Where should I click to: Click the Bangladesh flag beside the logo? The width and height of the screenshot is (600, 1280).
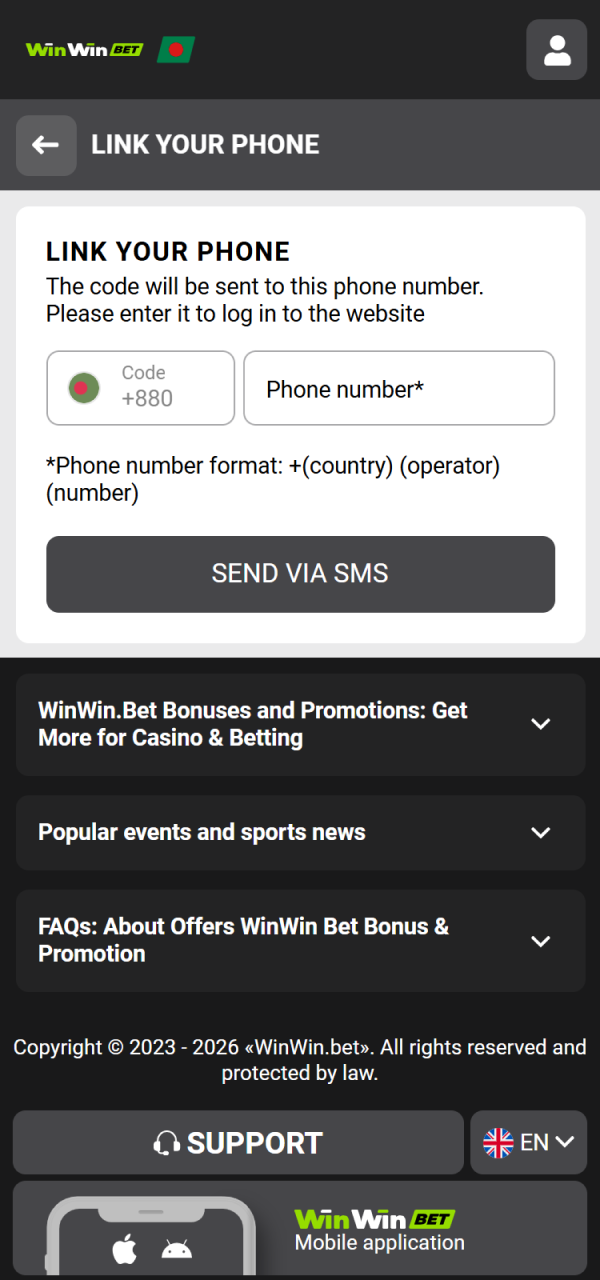click(x=176, y=49)
